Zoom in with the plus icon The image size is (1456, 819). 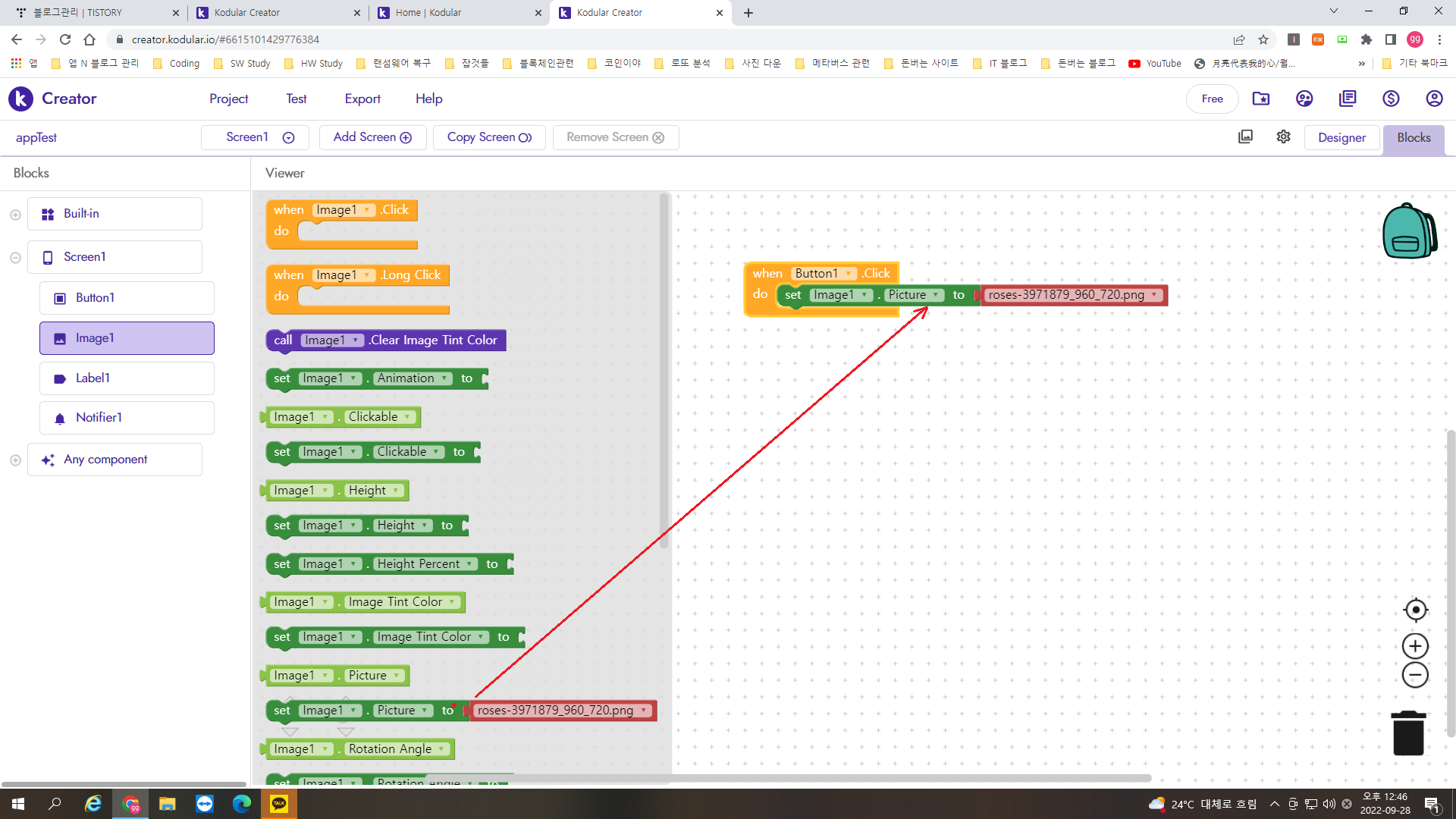(x=1415, y=646)
